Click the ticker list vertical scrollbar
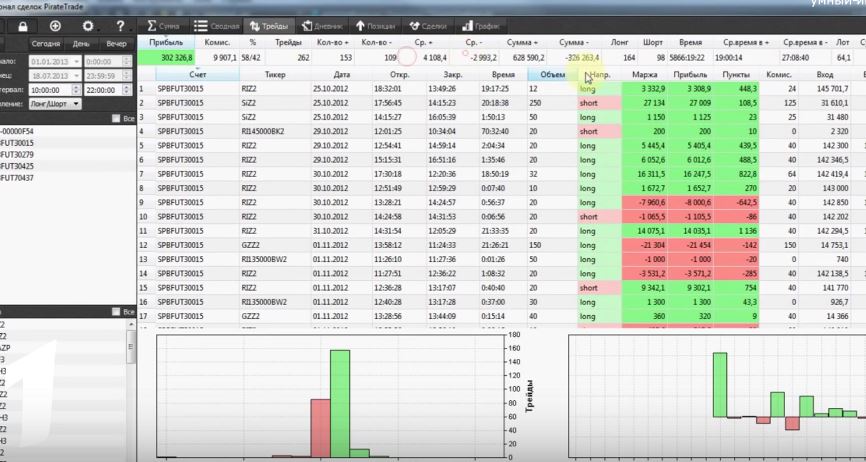Screen dimensions: 866x462 coord(131,389)
